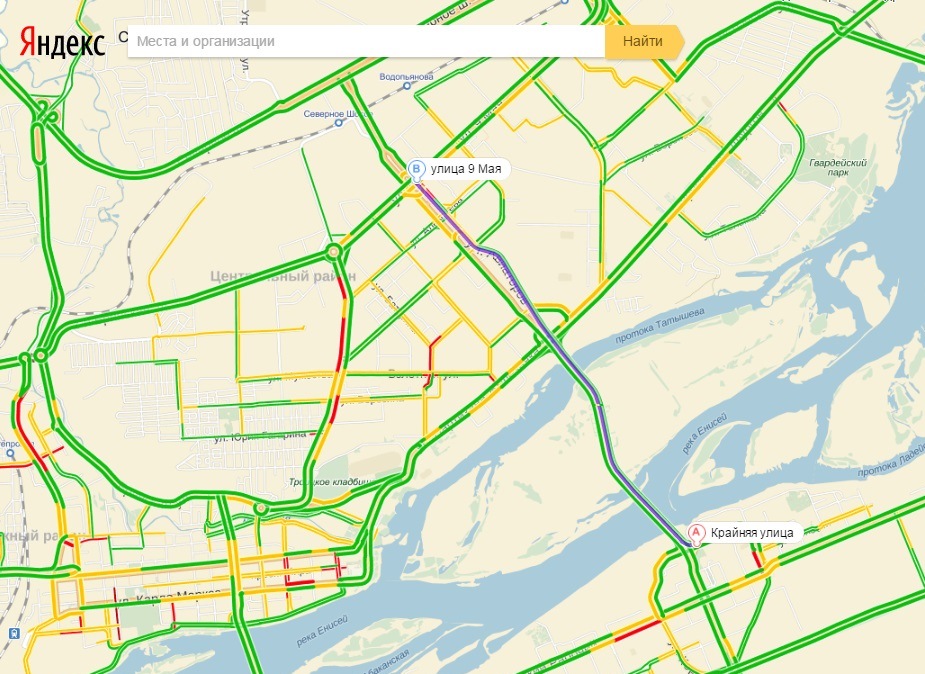Screen dimensions: 925x674
Task: Click the round stop icon at top edge
Action: (x=564, y=2)
